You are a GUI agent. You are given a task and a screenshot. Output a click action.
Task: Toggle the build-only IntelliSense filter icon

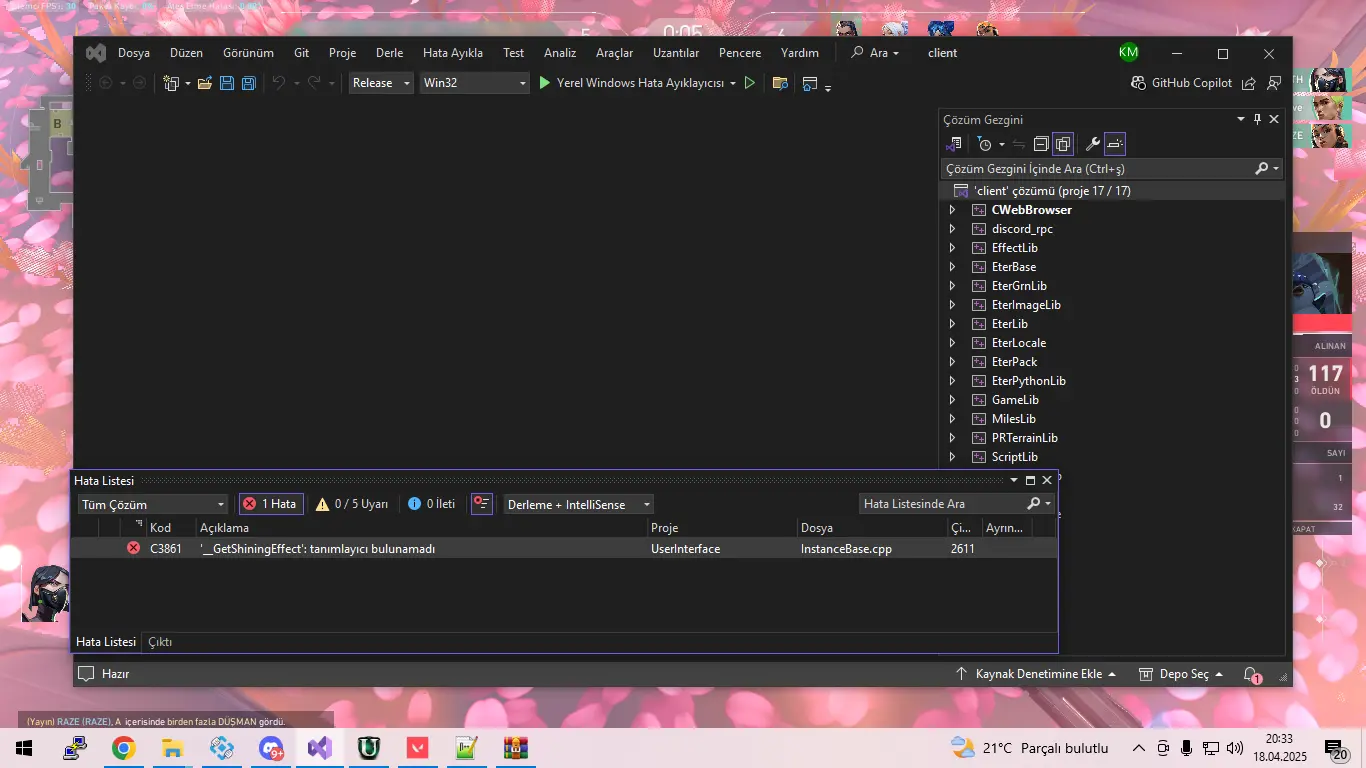pos(481,504)
